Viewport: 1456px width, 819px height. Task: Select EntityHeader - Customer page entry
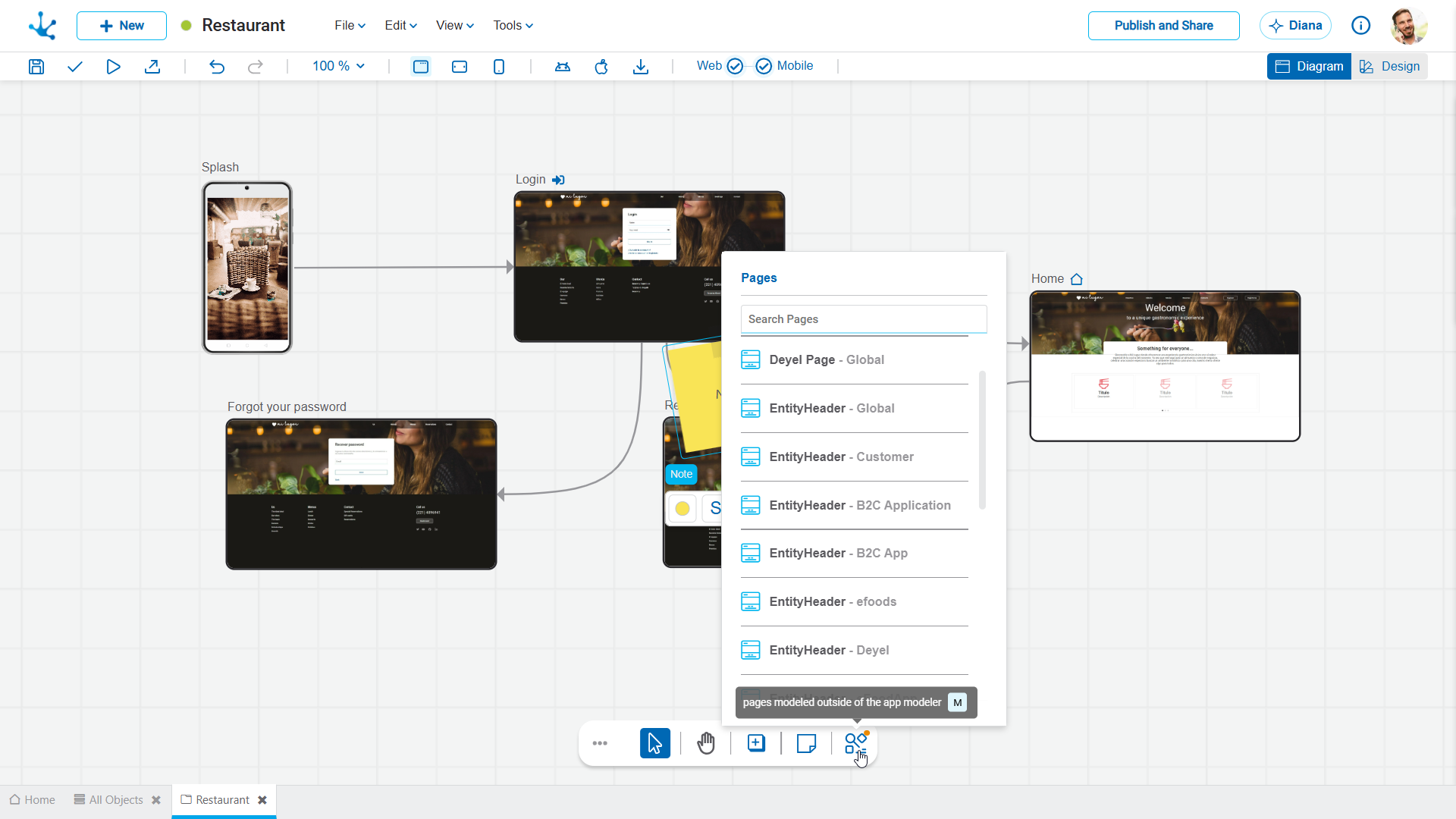click(x=840, y=457)
